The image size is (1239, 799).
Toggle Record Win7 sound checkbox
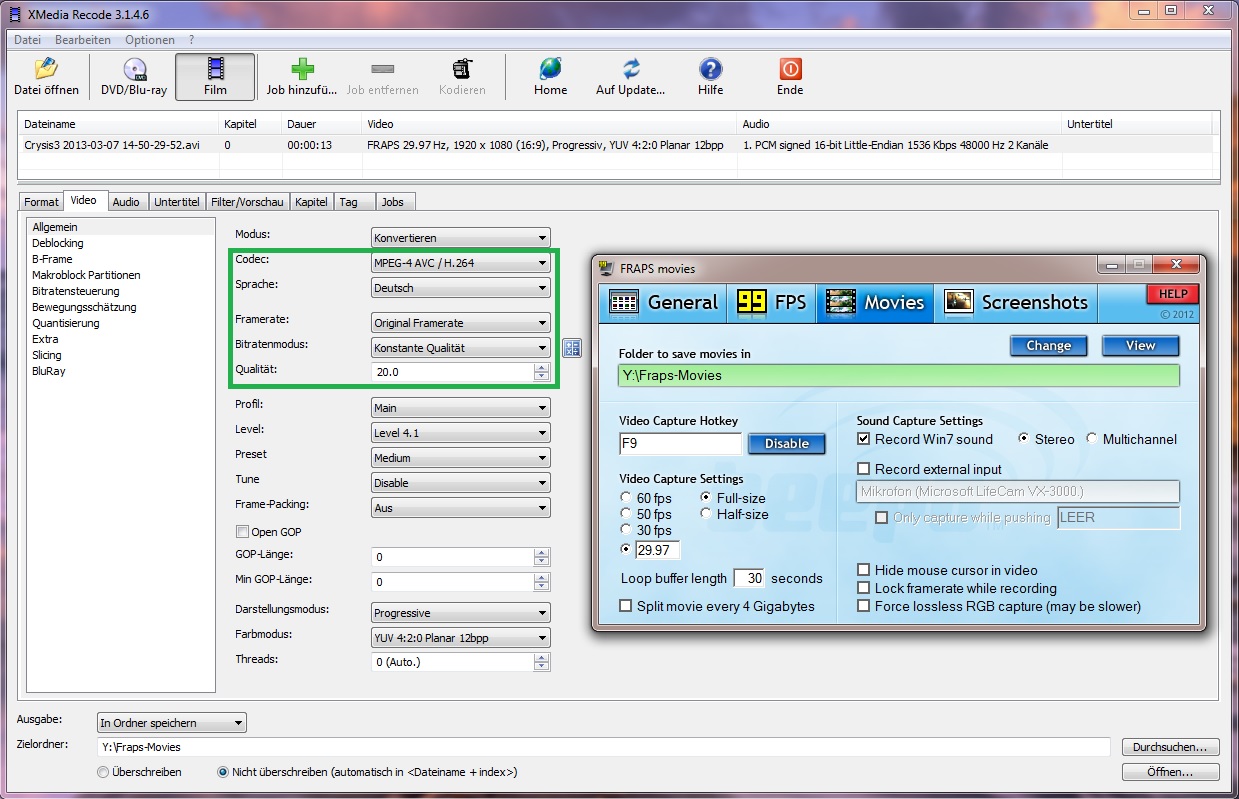click(x=864, y=439)
